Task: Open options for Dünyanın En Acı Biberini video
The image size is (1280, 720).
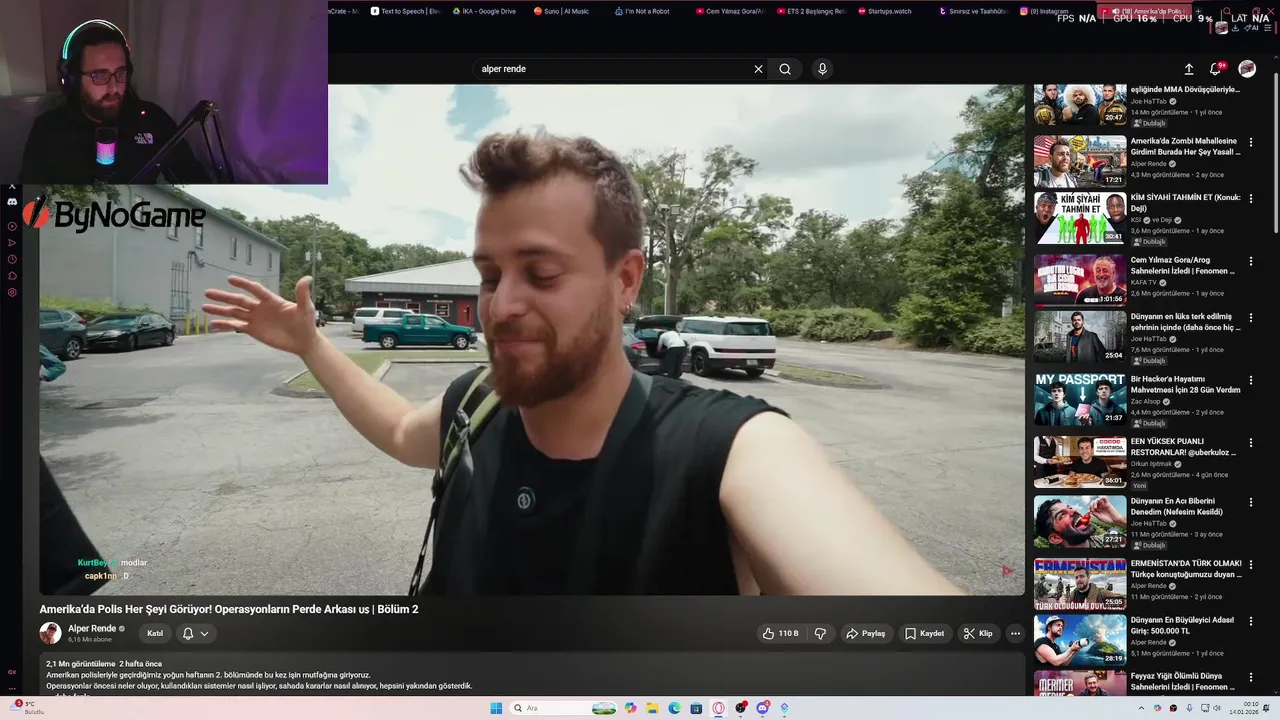Action: [1250, 502]
